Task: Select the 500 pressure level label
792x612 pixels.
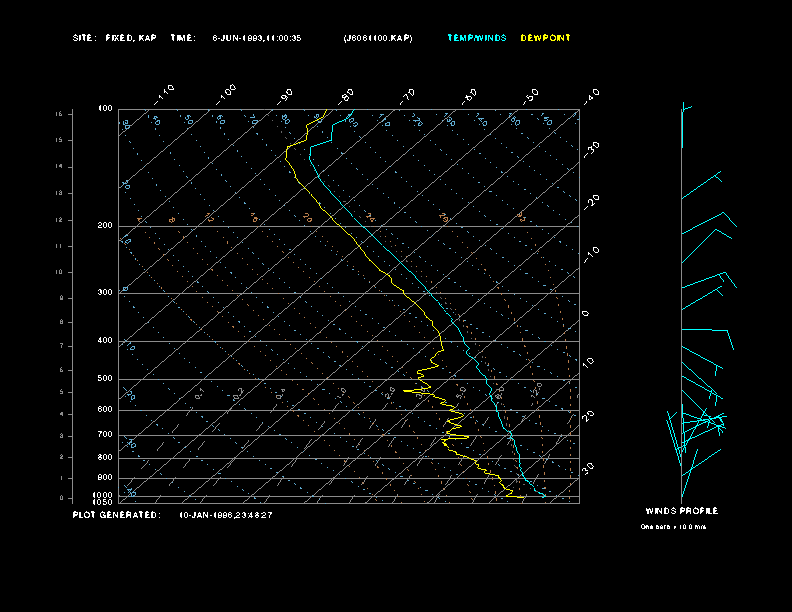Action: (105, 379)
